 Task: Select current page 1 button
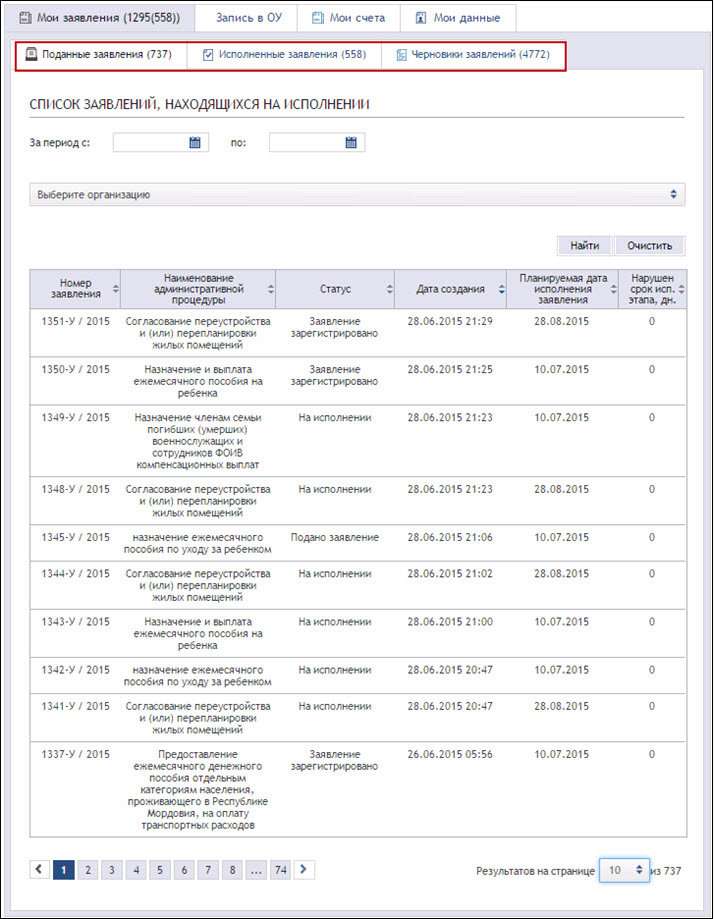click(63, 870)
